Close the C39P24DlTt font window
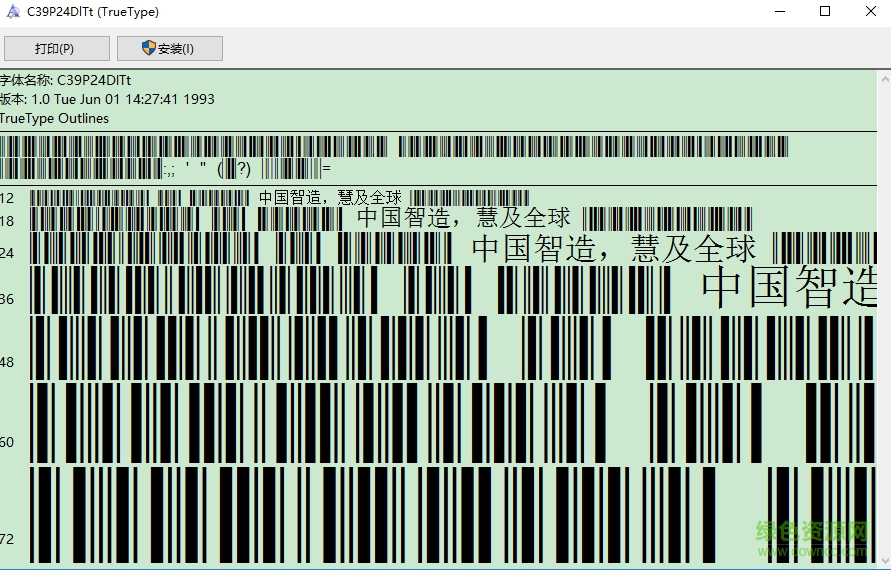Viewport: 891px width, 570px height. 871,11
